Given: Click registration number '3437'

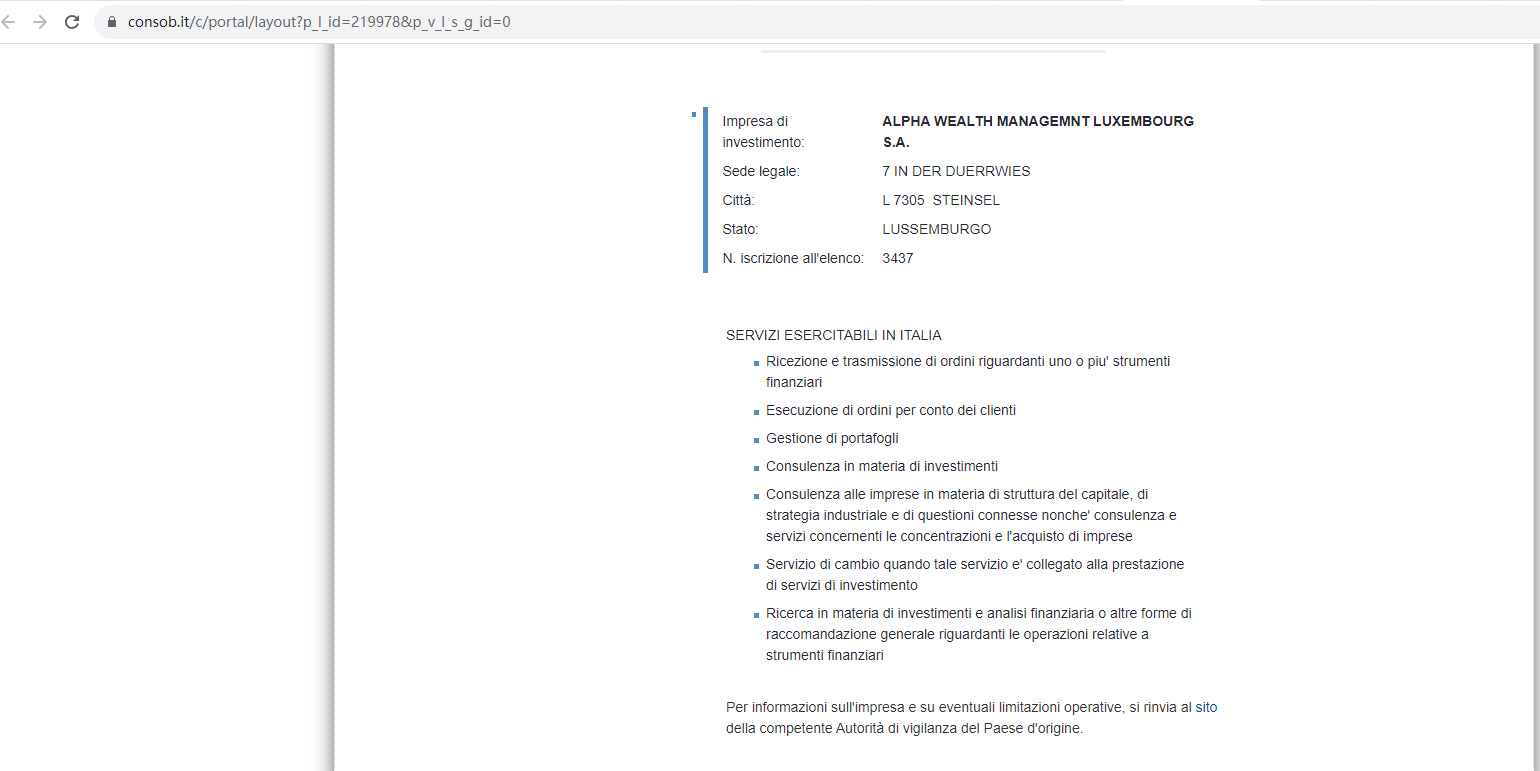Looking at the screenshot, I should pos(898,258).
